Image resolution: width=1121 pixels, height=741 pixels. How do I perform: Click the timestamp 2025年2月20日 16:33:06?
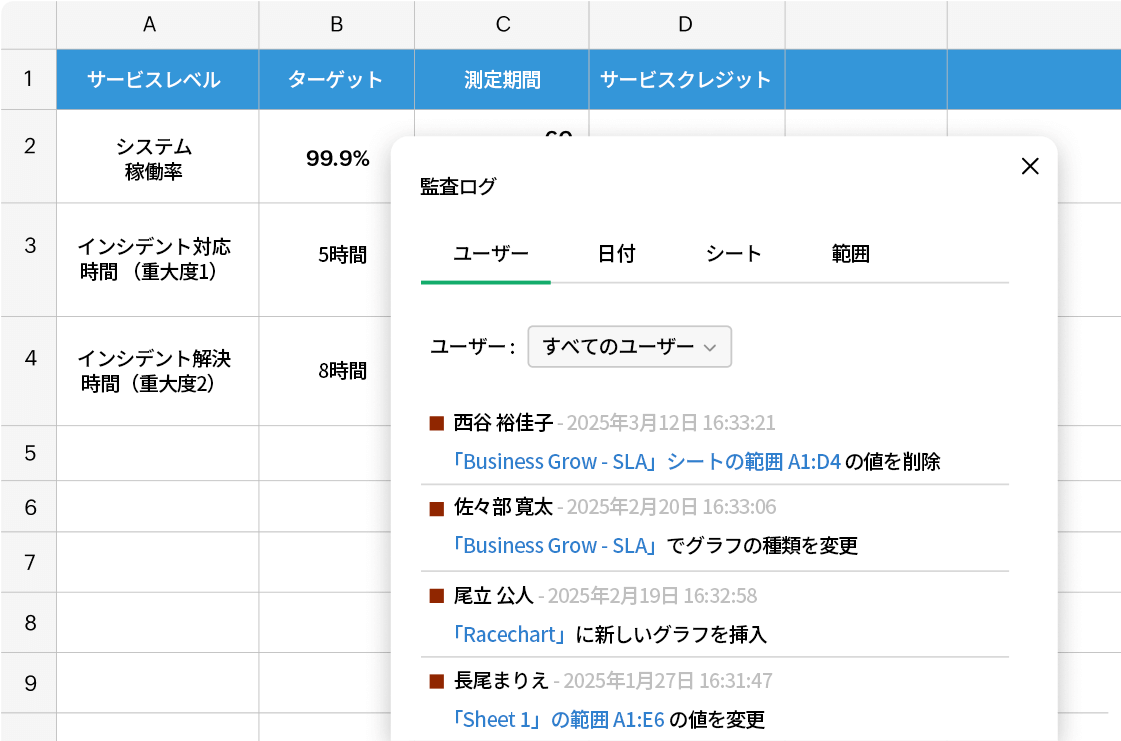pyautogui.click(x=671, y=507)
